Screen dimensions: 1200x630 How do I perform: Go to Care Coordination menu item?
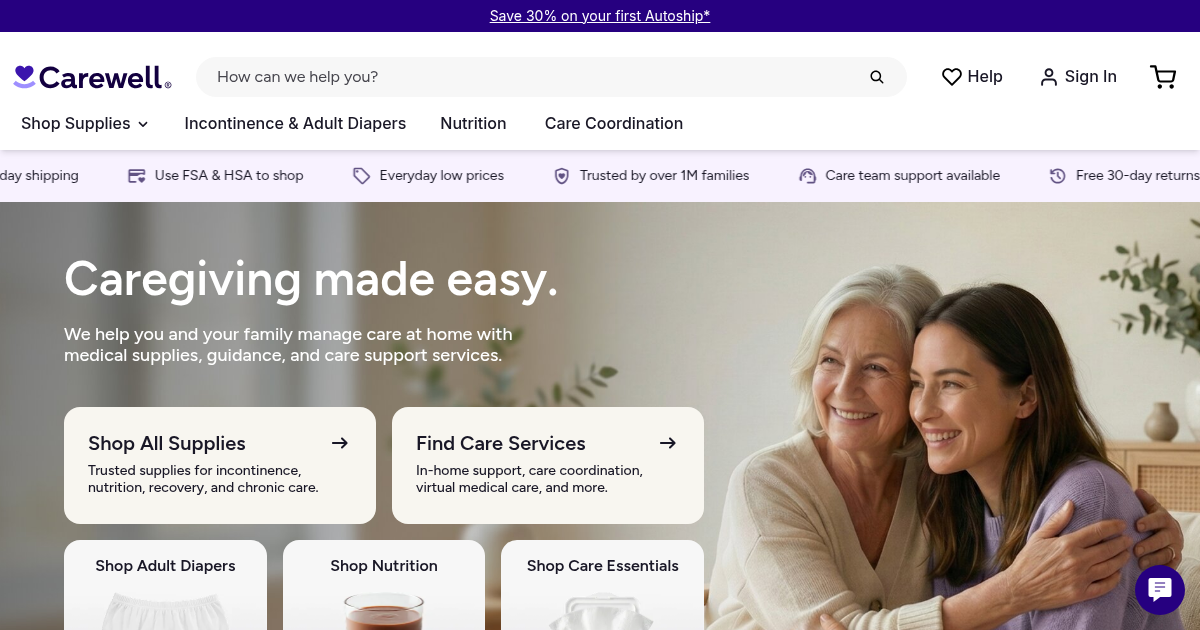pyautogui.click(x=614, y=124)
